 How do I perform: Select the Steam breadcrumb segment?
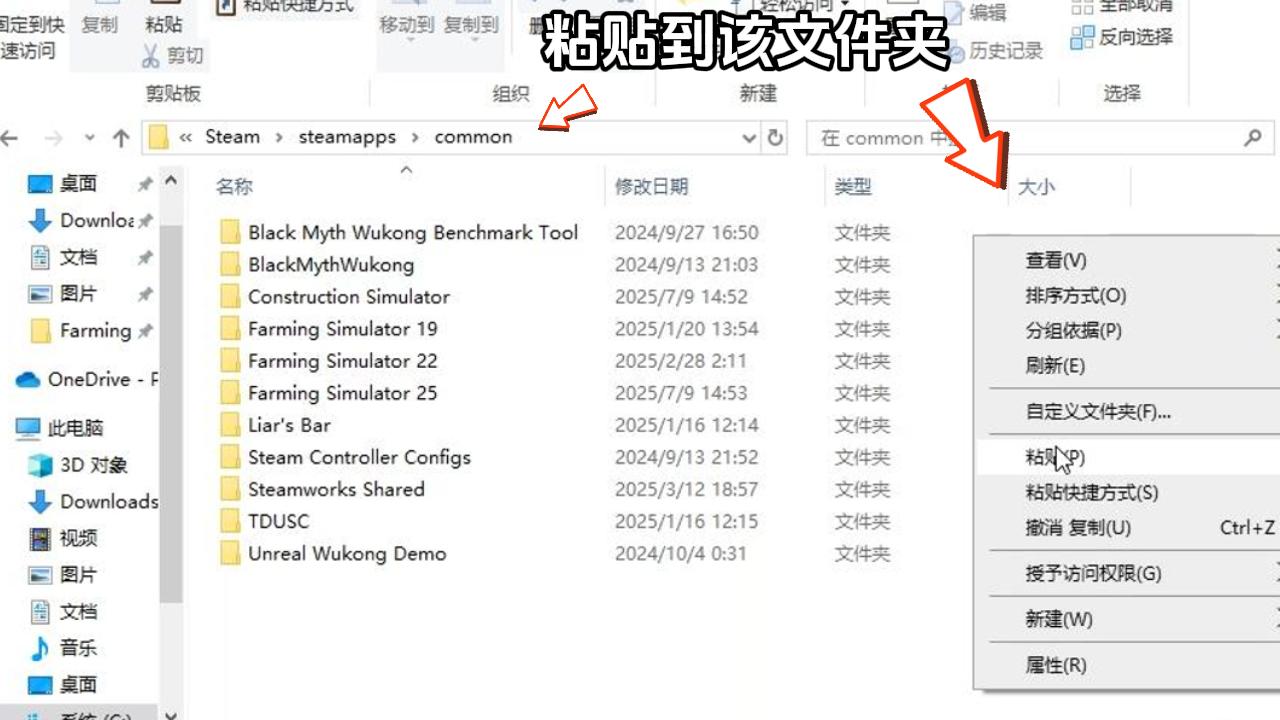tap(232, 137)
